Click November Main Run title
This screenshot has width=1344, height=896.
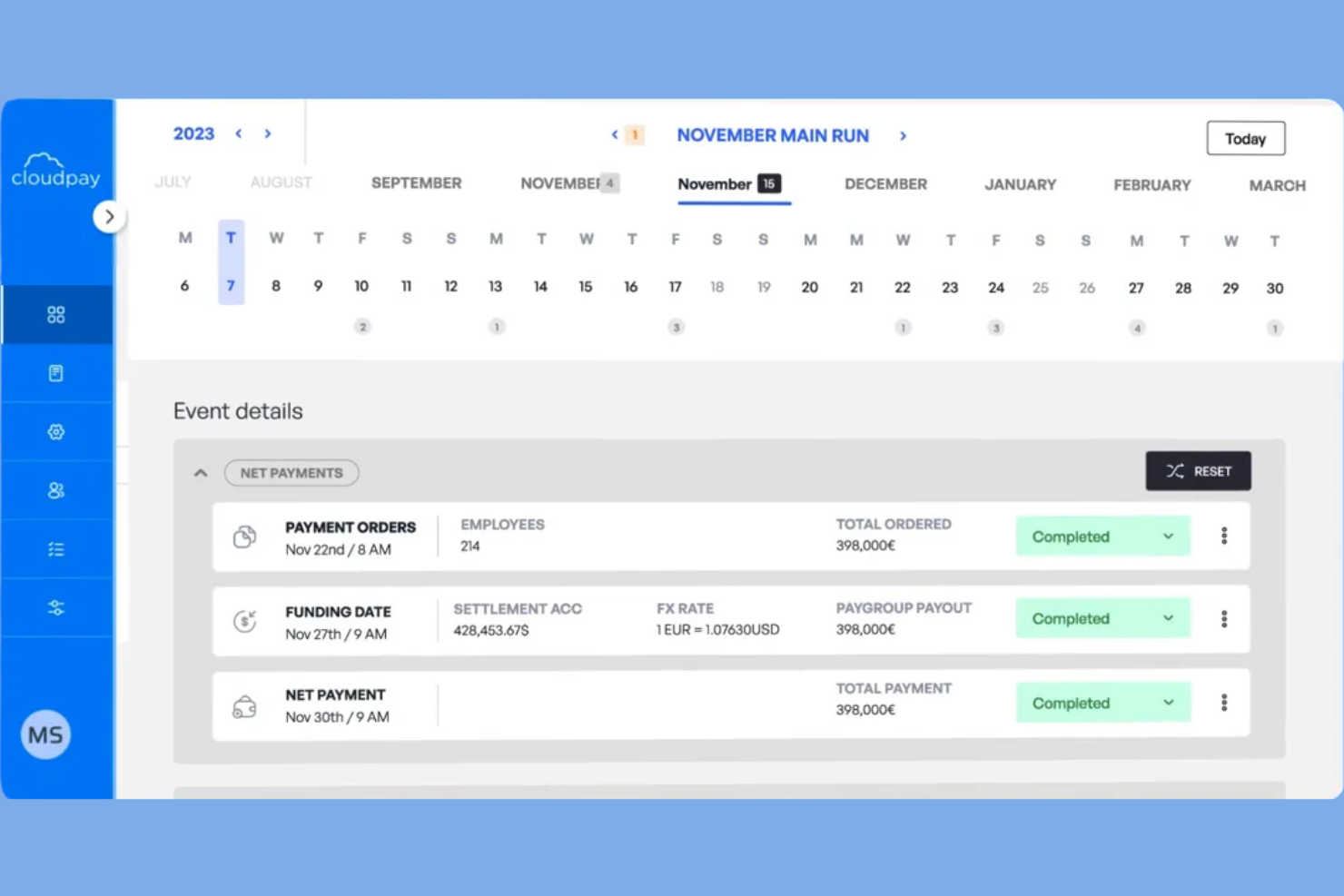pyautogui.click(x=773, y=135)
